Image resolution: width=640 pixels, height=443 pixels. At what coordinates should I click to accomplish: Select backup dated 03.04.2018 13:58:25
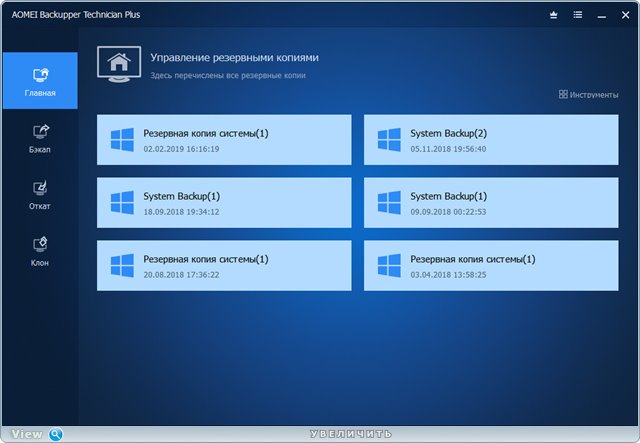tap(491, 265)
